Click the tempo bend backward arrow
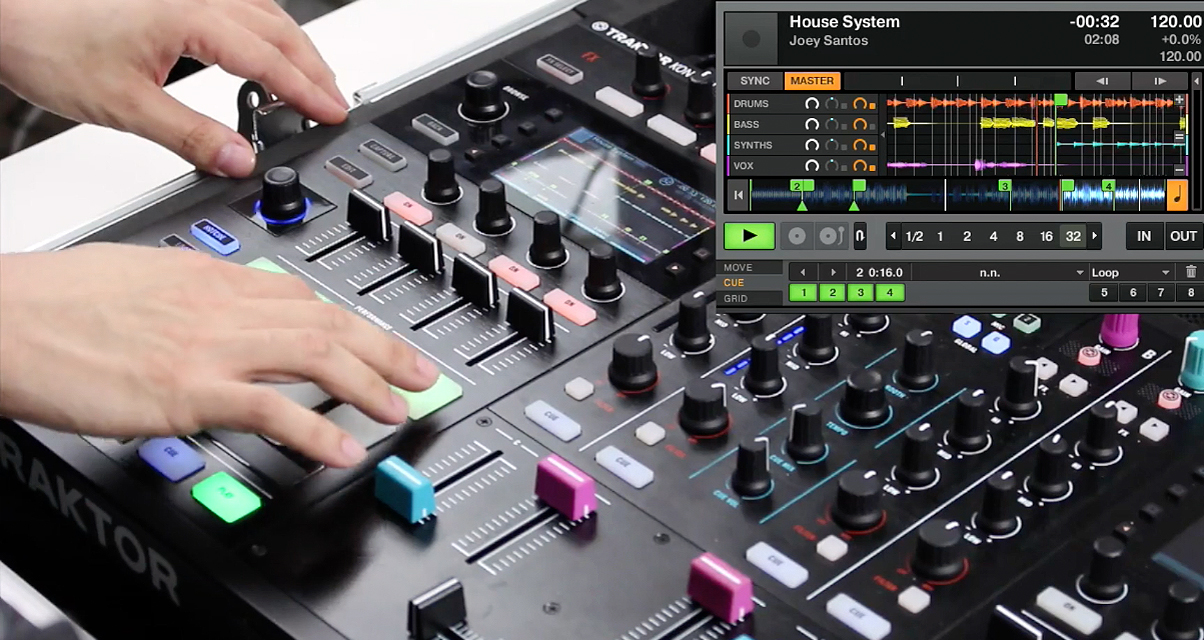1204x640 pixels. tap(1101, 81)
